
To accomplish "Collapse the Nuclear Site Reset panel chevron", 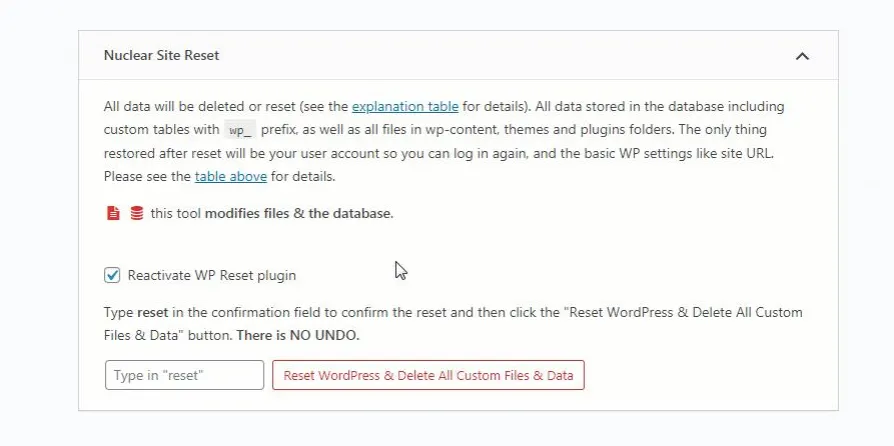I will click(x=802, y=56).
